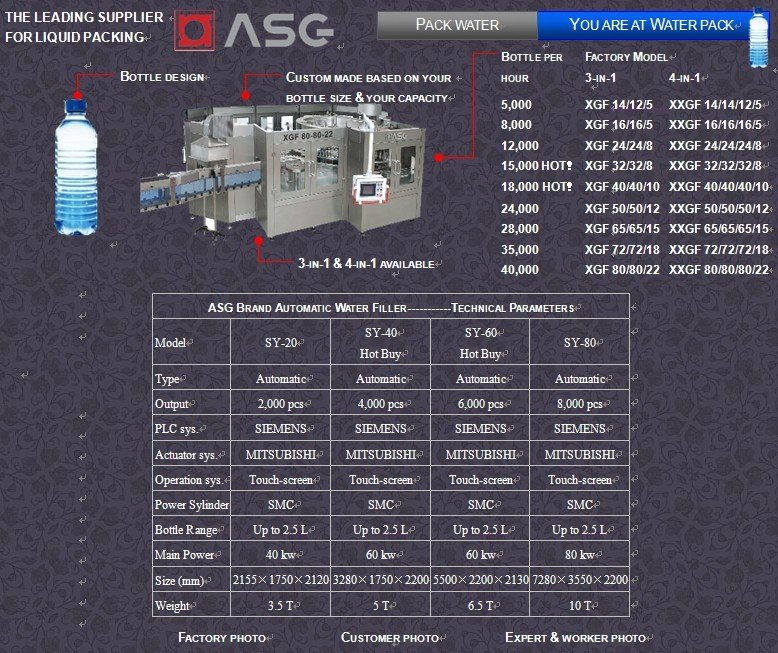
Task: Open the Pack Water tab
Action: pos(457,25)
